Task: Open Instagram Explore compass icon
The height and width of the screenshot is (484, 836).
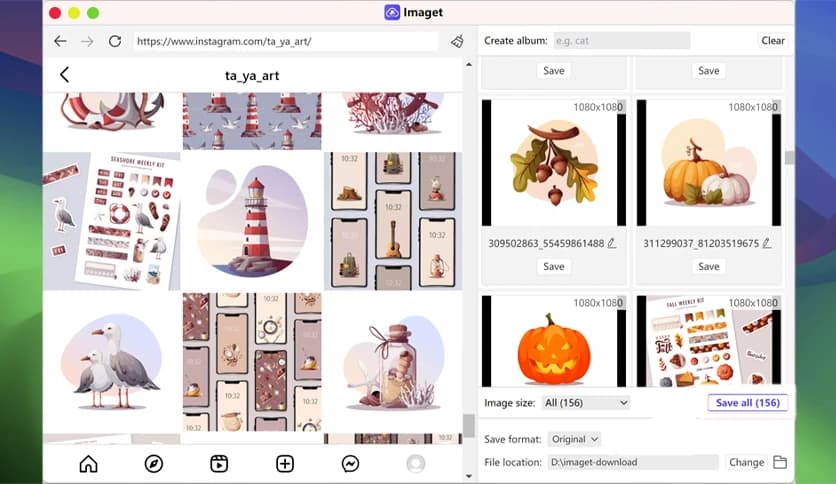Action: pos(154,464)
